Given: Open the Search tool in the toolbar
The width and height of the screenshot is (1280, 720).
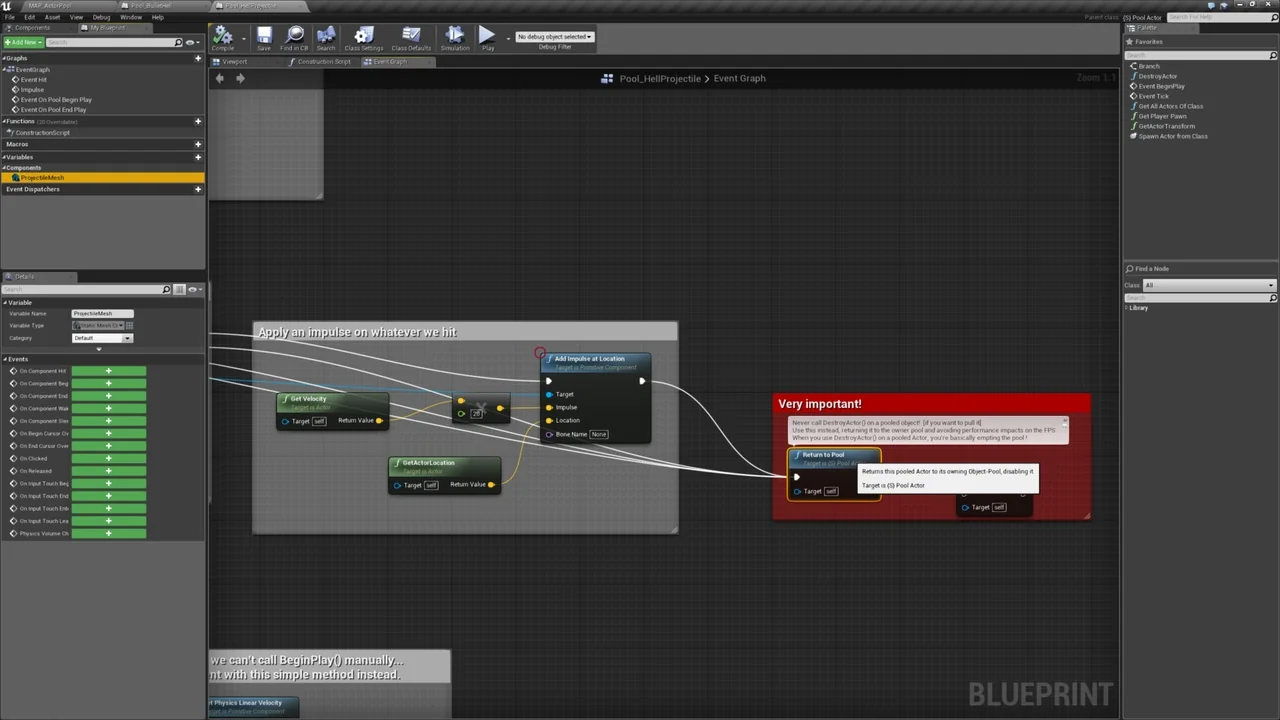Looking at the screenshot, I should 326,37.
